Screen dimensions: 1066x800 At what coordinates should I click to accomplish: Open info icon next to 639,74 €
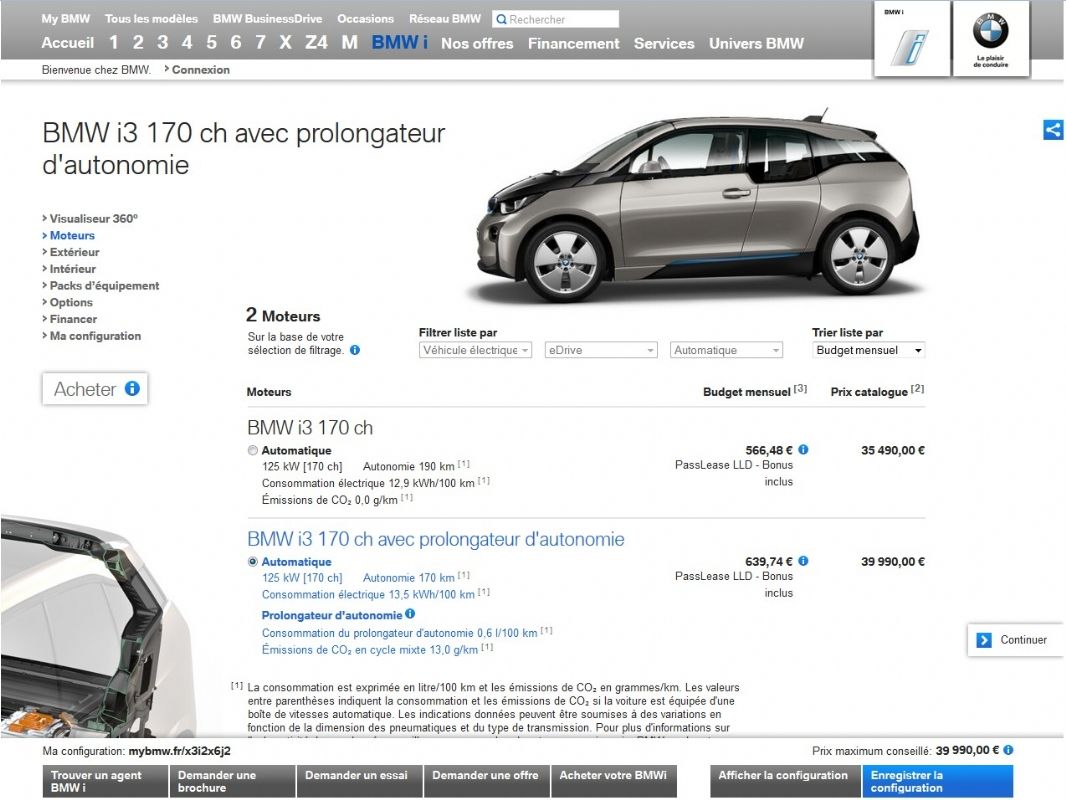pyautogui.click(x=804, y=561)
